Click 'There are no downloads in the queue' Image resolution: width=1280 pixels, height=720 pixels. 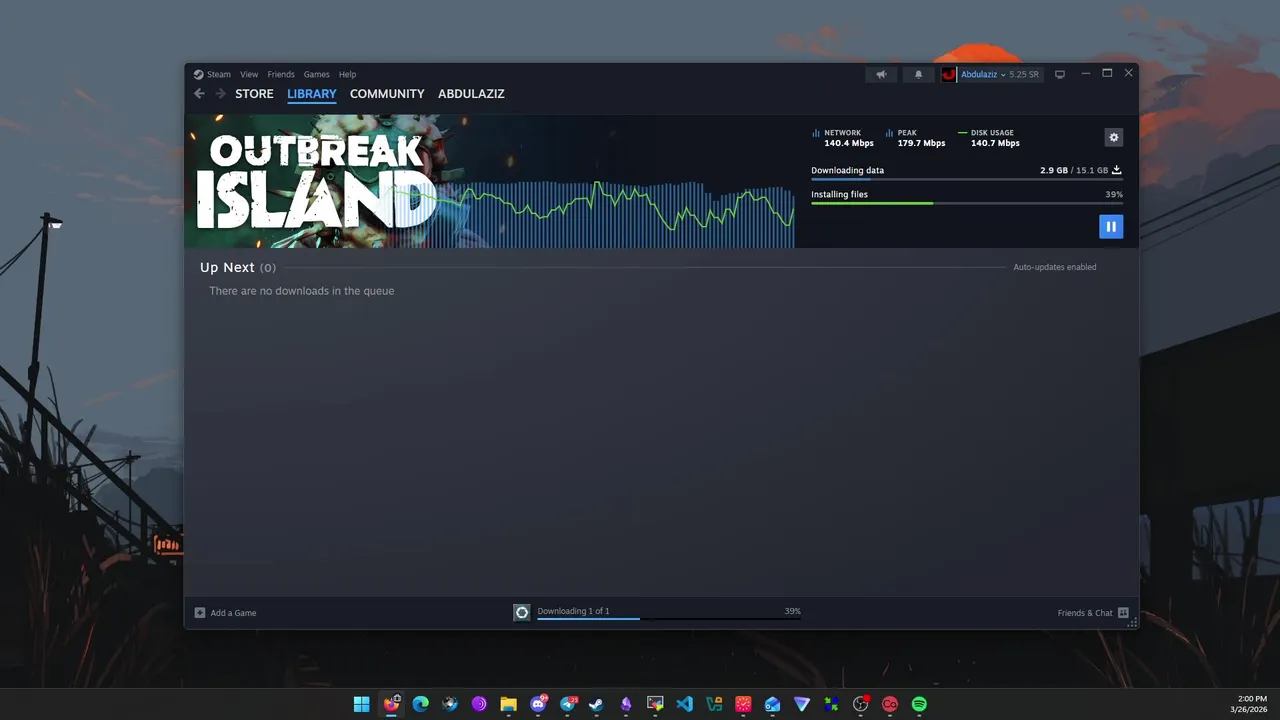click(302, 291)
